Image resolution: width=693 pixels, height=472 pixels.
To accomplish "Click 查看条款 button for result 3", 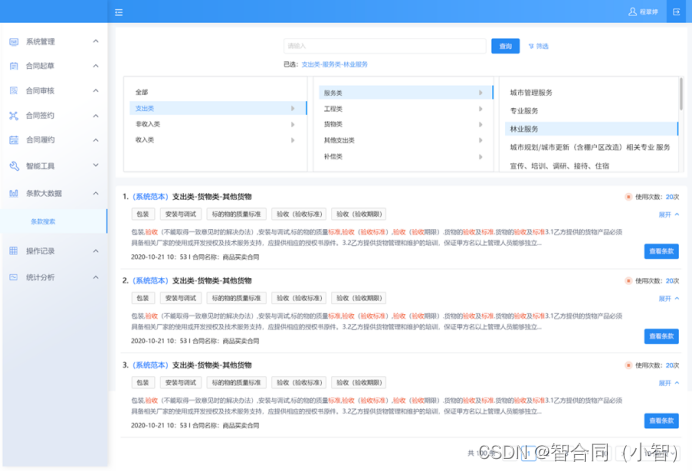I will coord(661,421).
